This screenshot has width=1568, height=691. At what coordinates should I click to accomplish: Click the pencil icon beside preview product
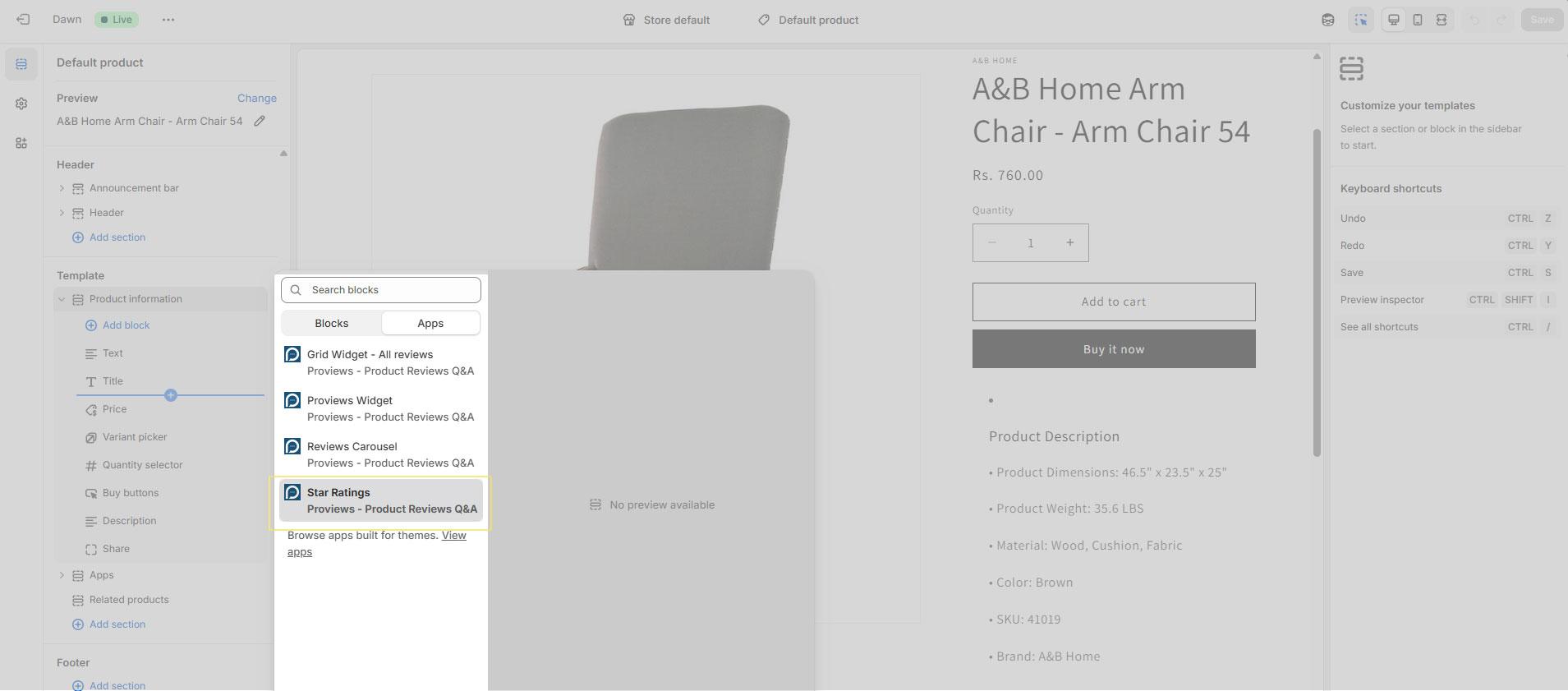[260, 122]
